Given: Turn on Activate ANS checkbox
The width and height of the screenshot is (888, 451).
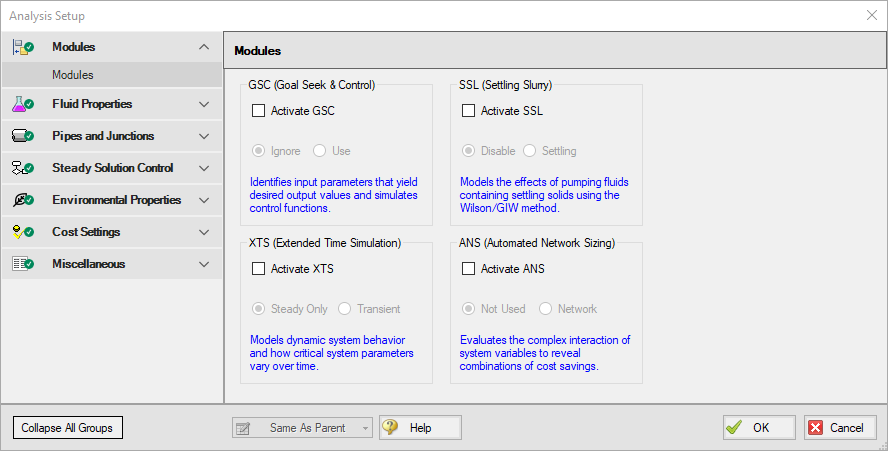Looking at the screenshot, I should [x=469, y=269].
